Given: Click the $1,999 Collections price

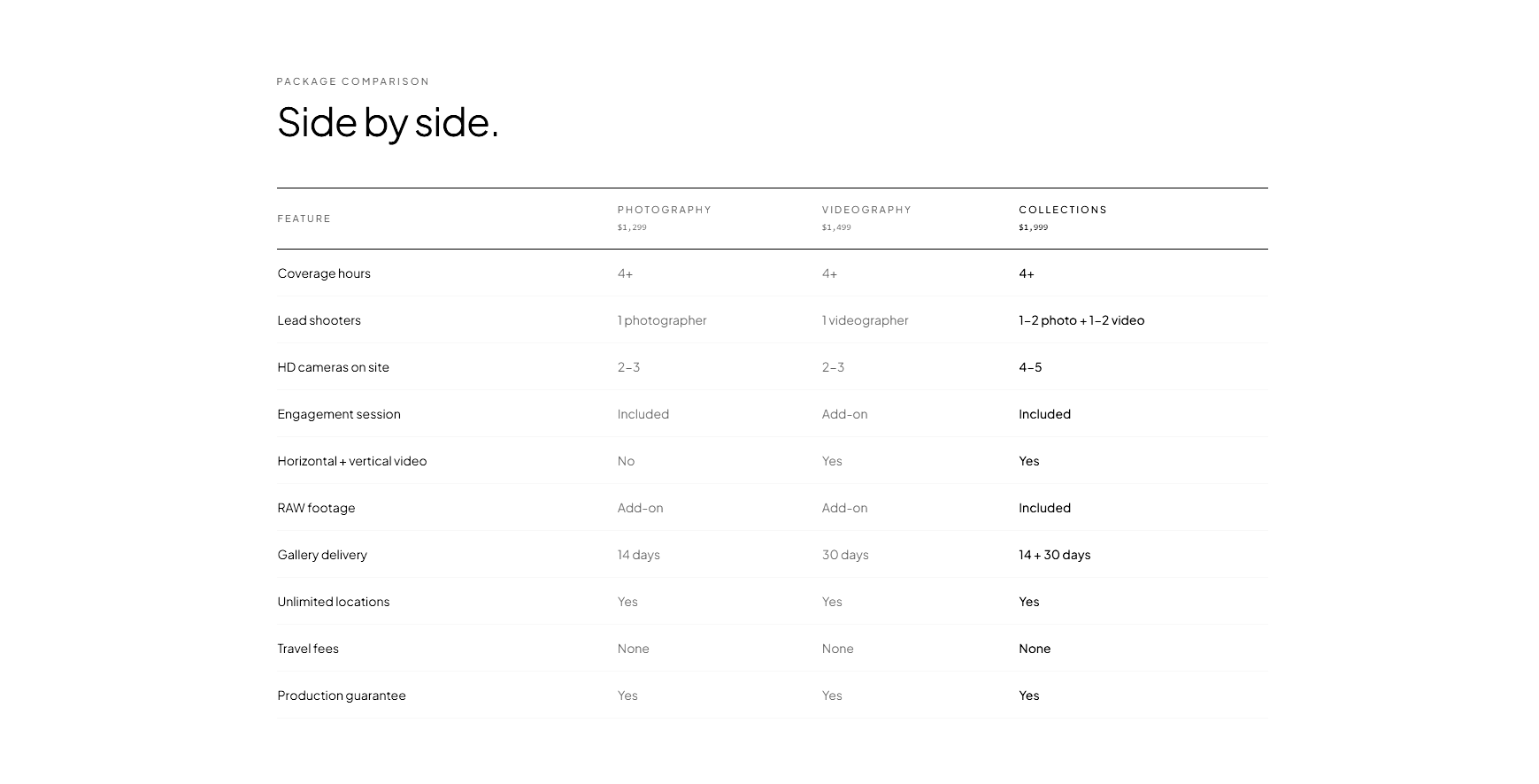Looking at the screenshot, I should click(1033, 227).
